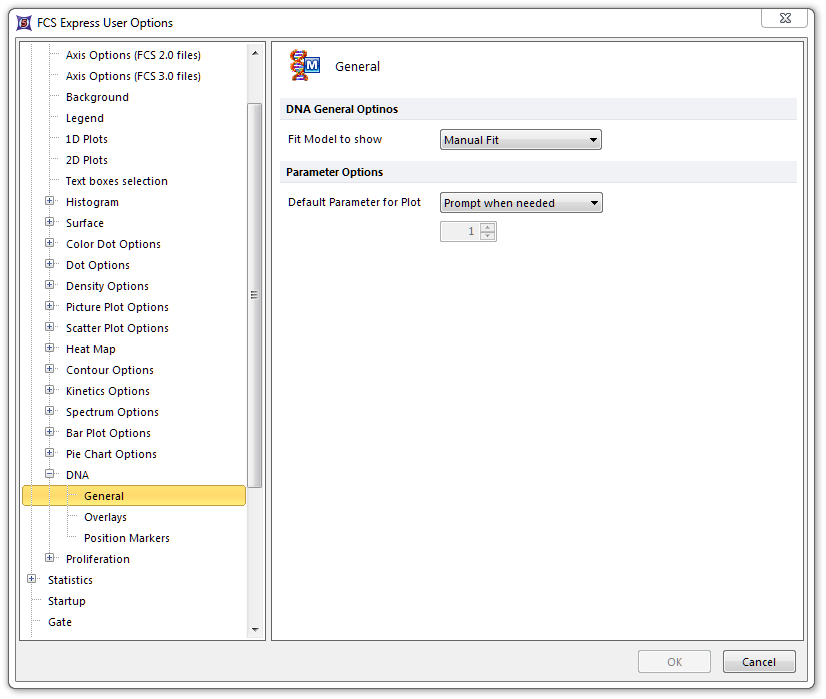Open the Position Markers page
Viewport: 826px width, 699px height.
[127, 538]
